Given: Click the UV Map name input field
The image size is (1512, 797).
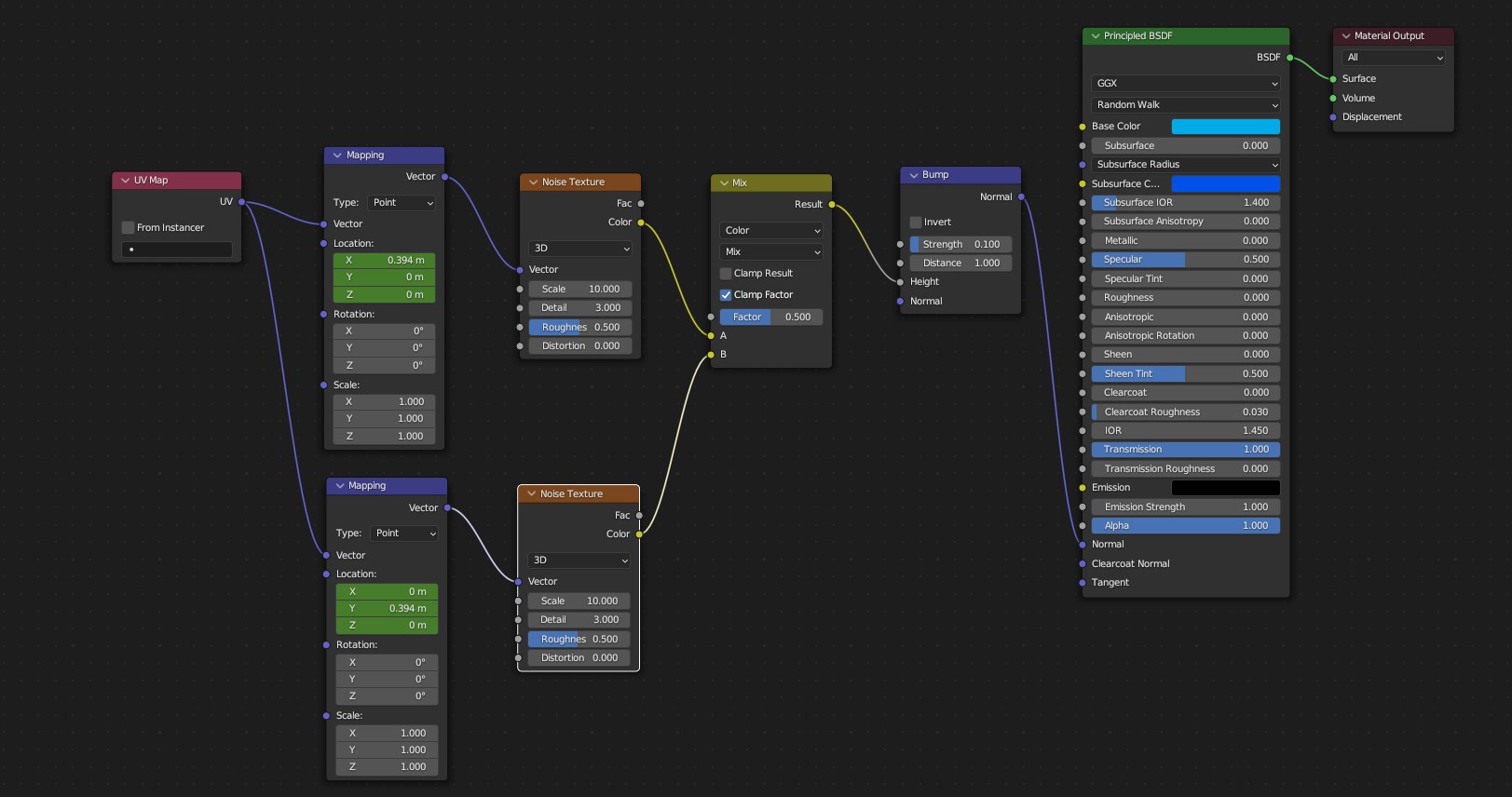Looking at the screenshot, I should [x=177, y=250].
